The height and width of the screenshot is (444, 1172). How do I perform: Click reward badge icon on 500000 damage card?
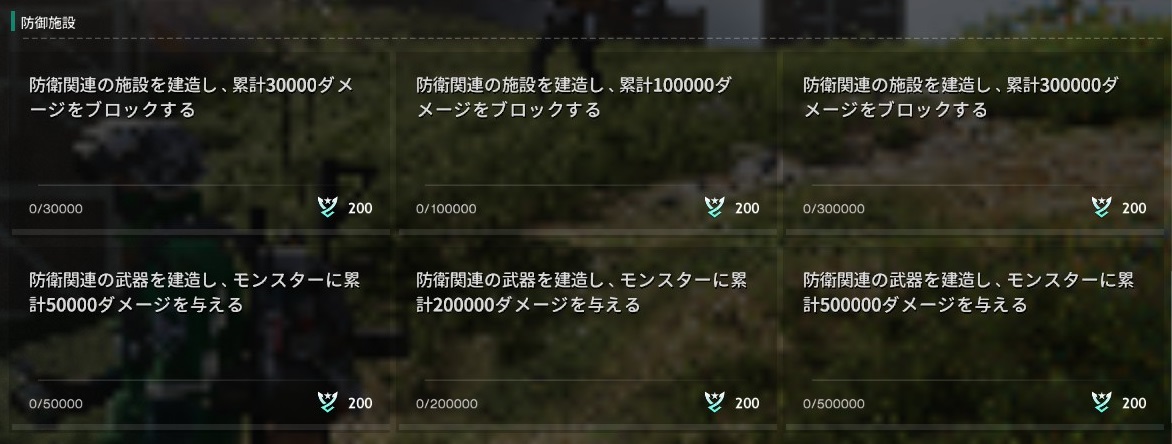[1102, 402]
